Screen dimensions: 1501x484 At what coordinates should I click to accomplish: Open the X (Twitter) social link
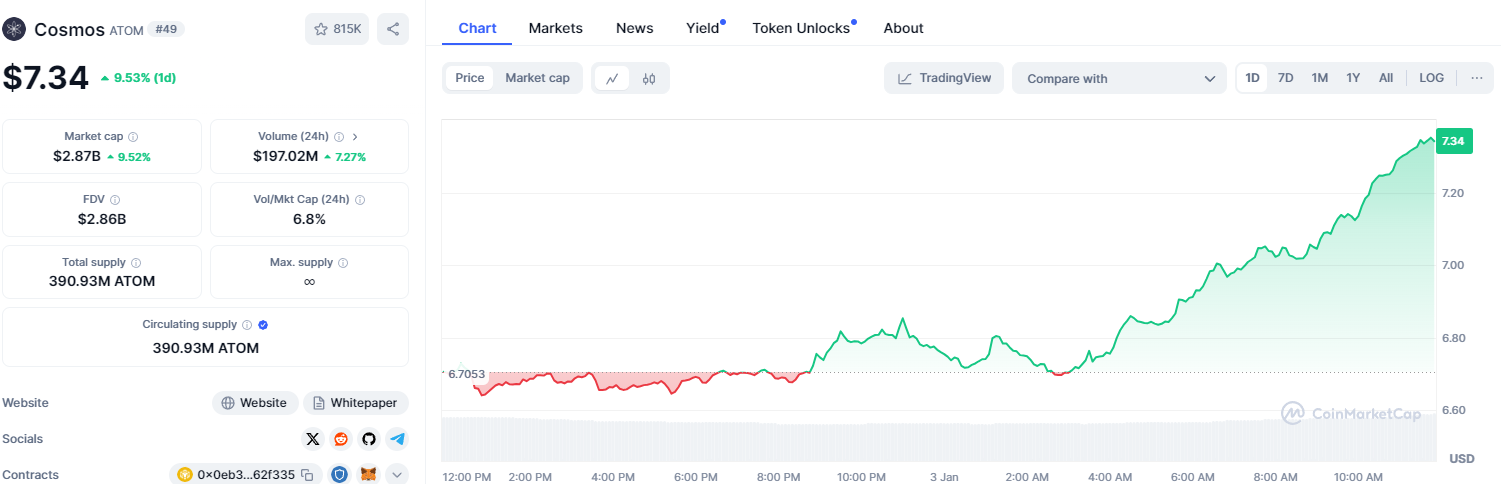[x=313, y=439]
